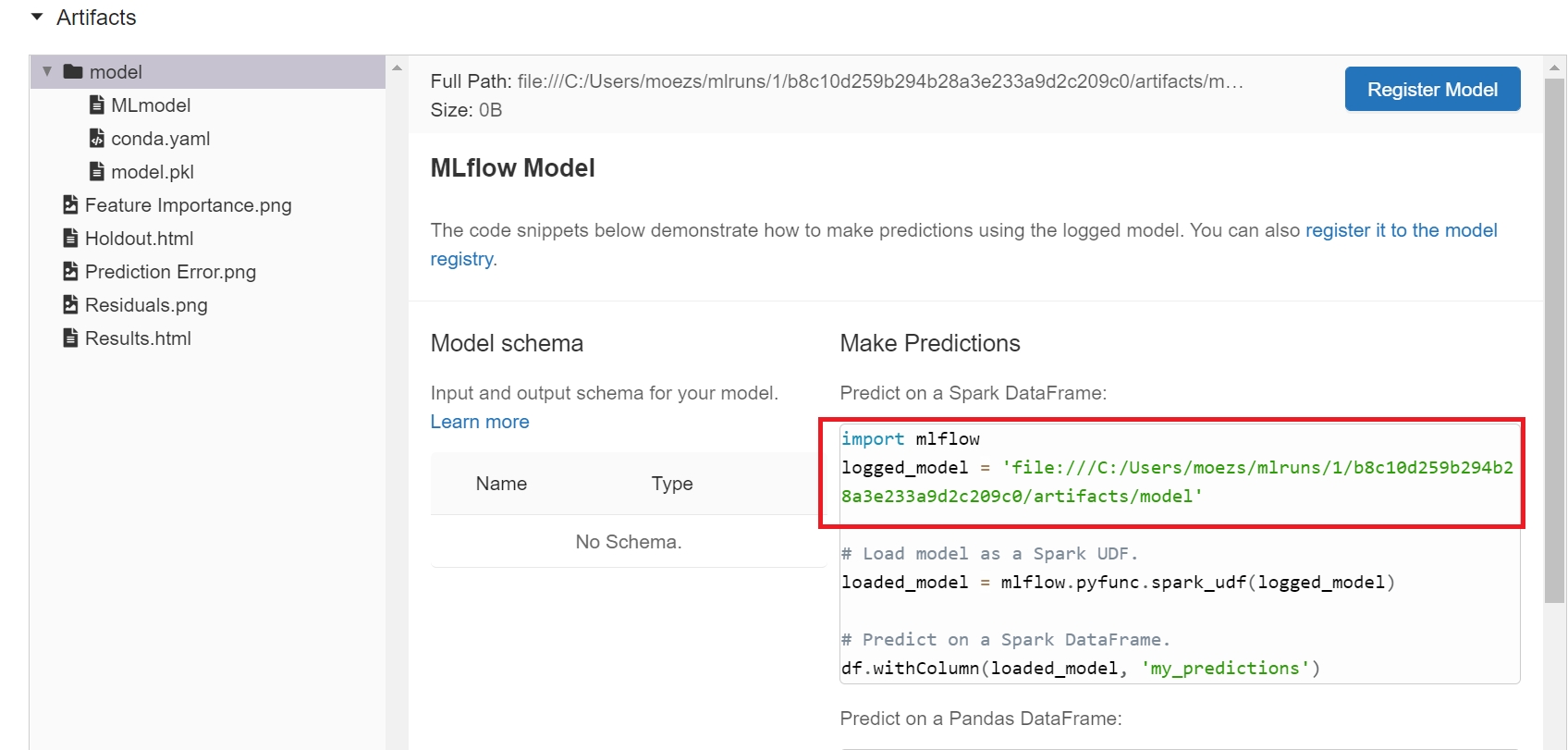Click the file tree scroll up arrow
The image size is (1568, 750).
[397, 68]
